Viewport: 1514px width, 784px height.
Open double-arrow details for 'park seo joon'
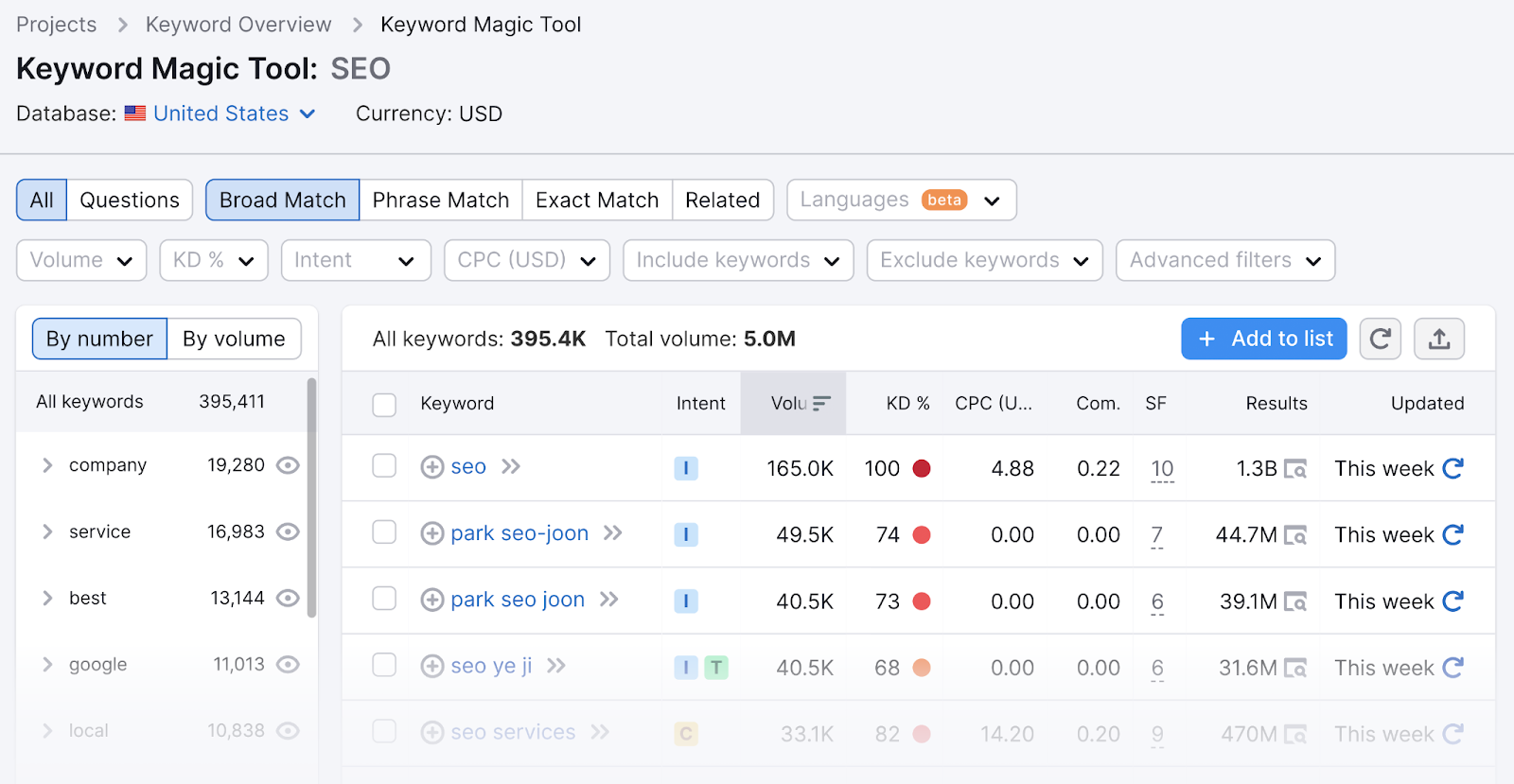[609, 599]
